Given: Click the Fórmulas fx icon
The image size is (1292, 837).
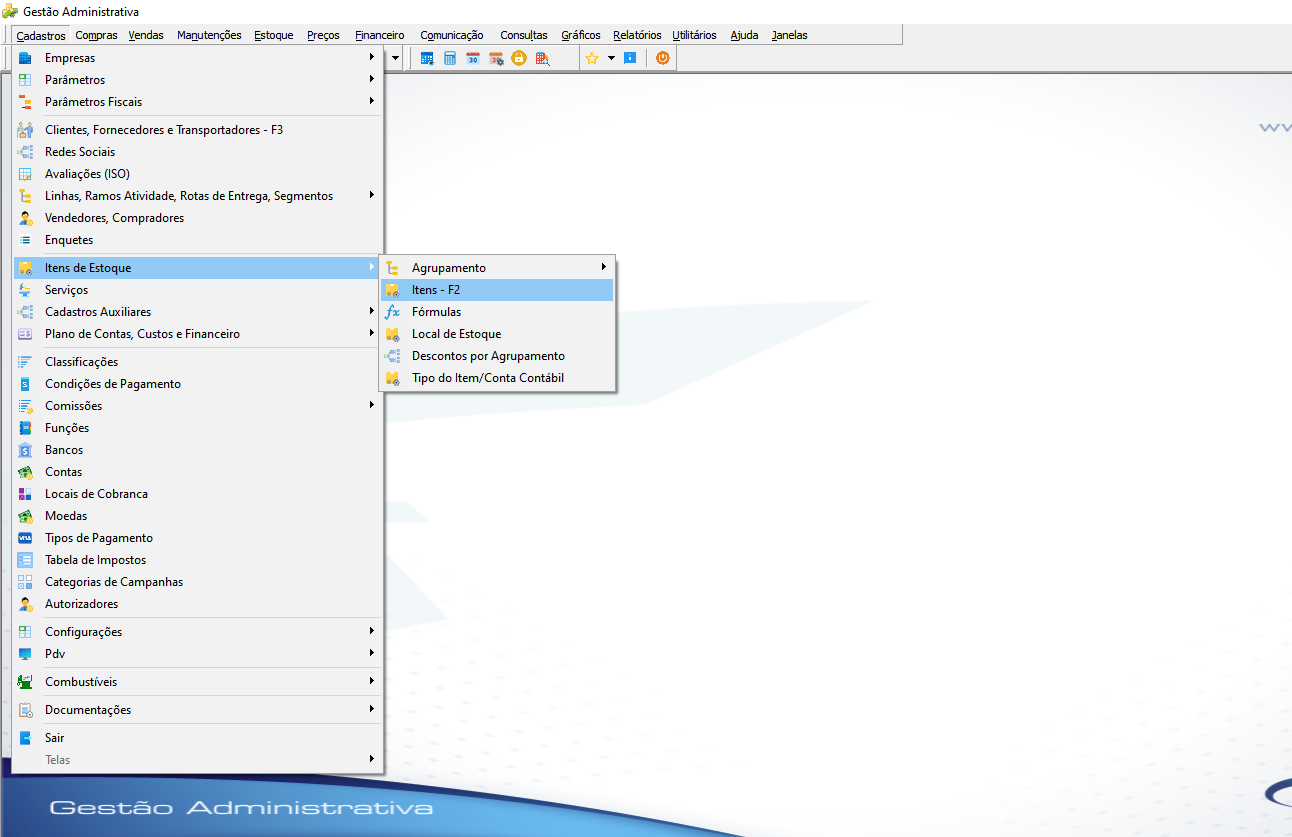Looking at the screenshot, I should click(393, 312).
